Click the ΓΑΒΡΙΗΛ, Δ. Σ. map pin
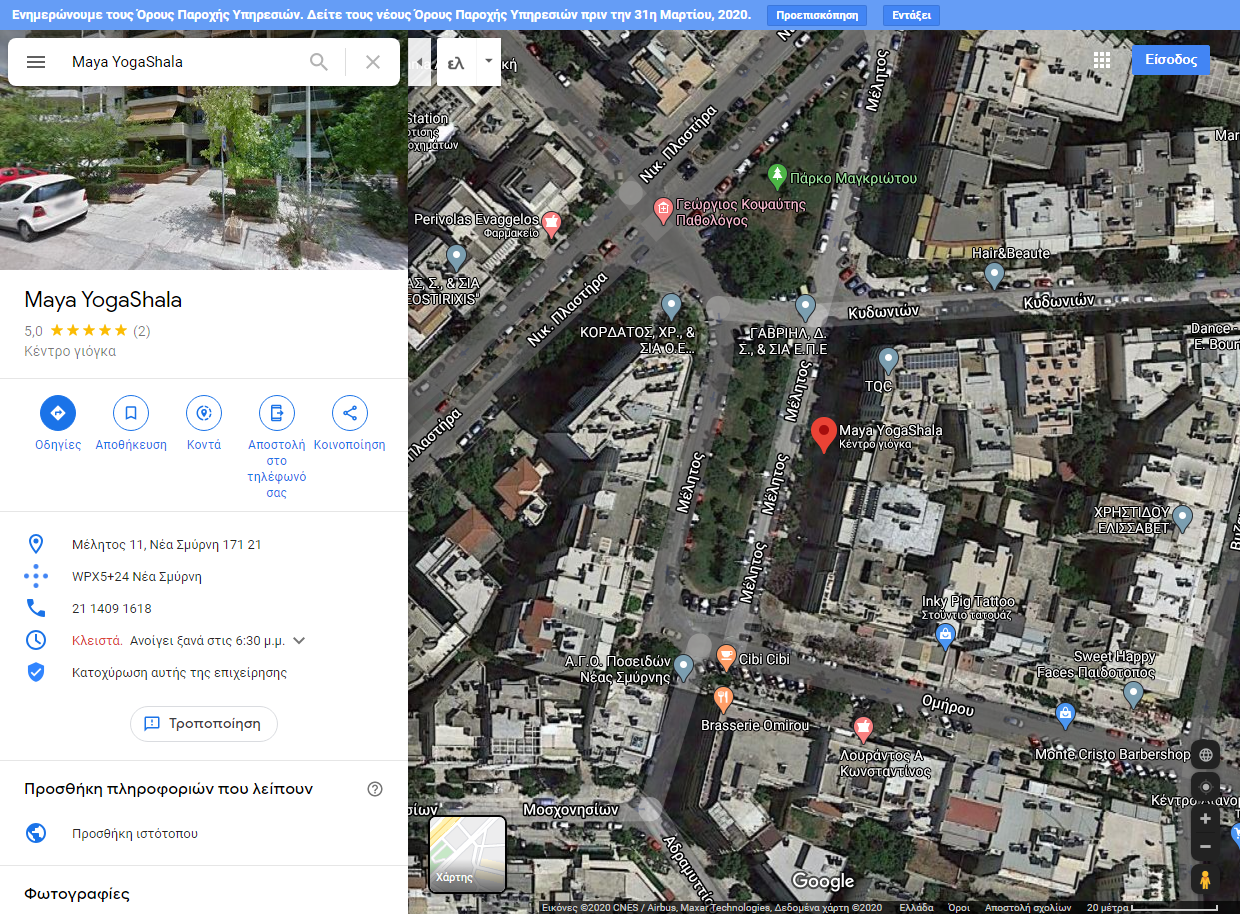This screenshot has width=1240, height=914. click(x=805, y=306)
